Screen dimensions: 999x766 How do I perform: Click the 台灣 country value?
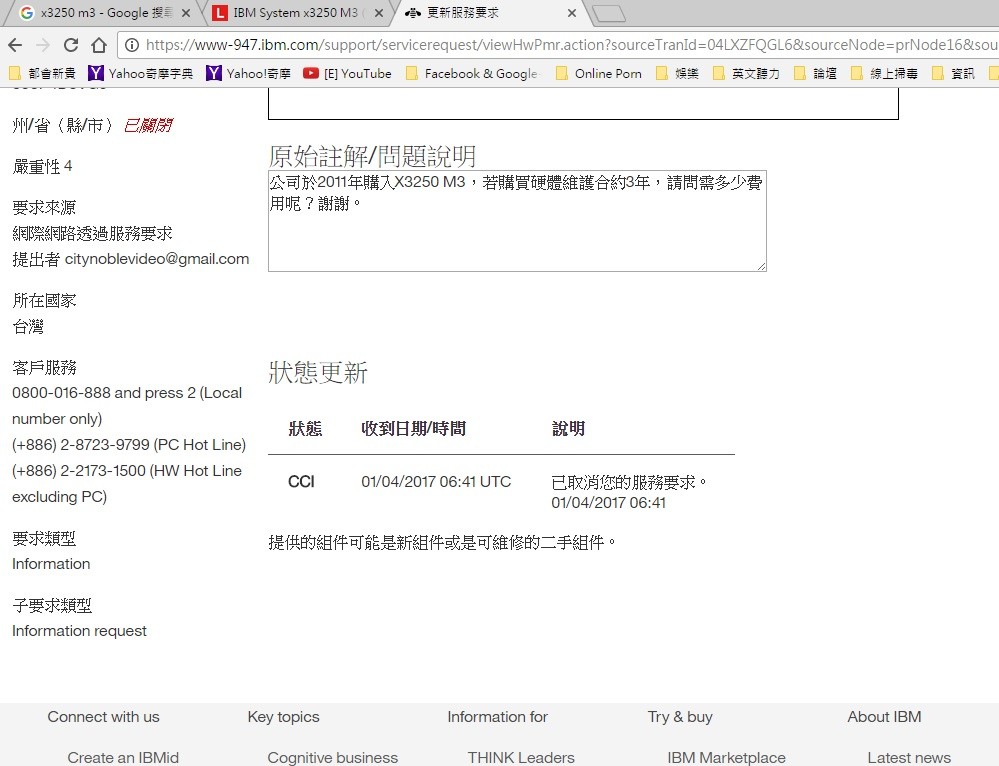point(28,327)
